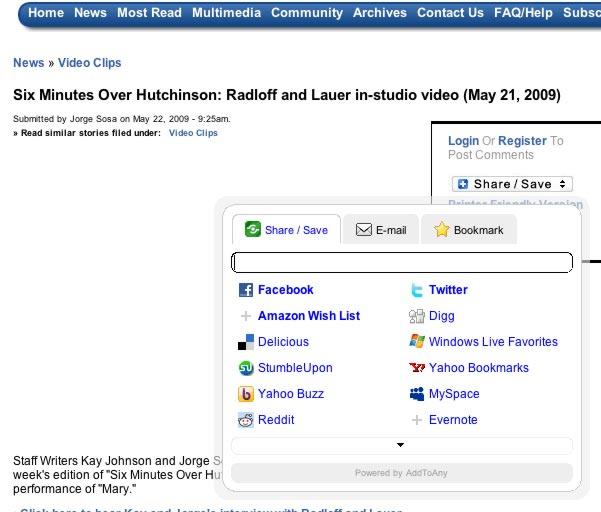Click the Reddit alien icon
Viewport: 601px width, 512px height.
tap(246, 420)
